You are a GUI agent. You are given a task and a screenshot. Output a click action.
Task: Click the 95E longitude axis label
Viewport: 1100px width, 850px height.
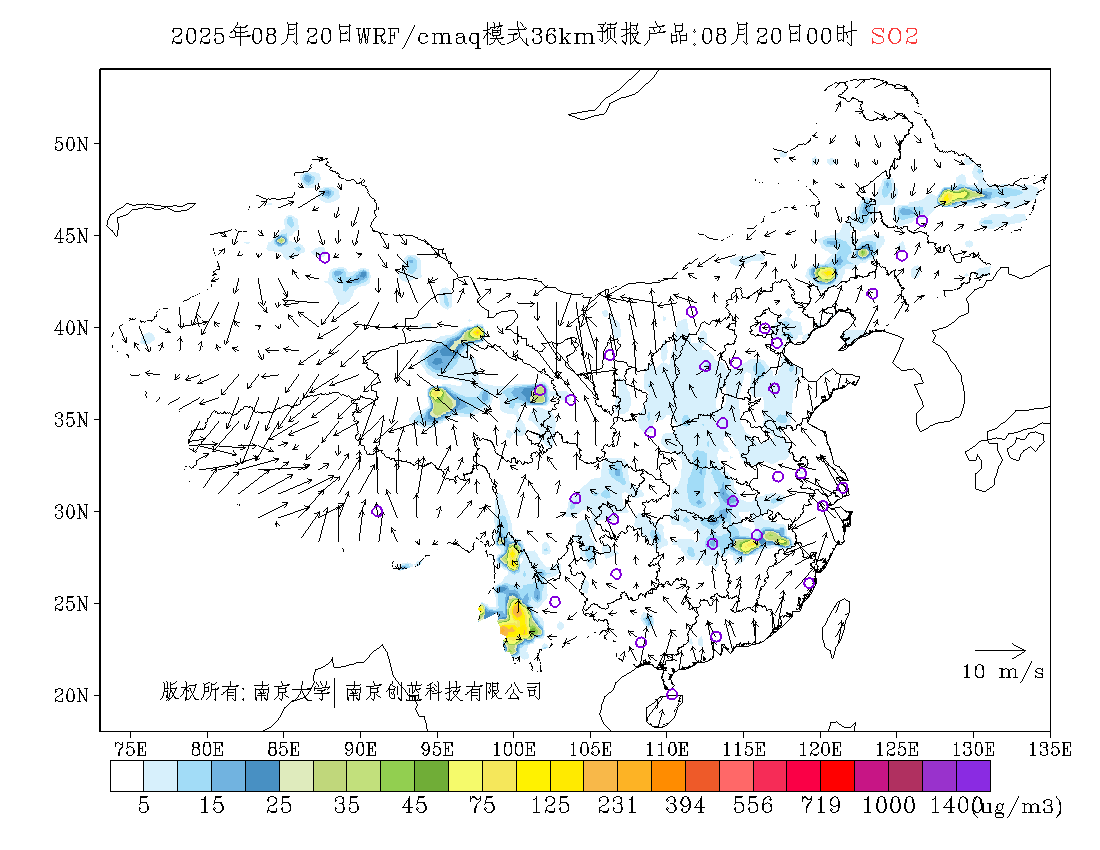[x=436, y=749]
